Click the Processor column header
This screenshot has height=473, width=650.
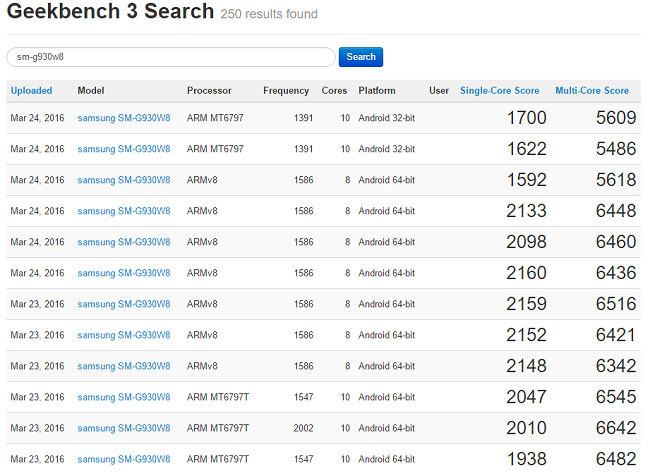coord(209,91)
